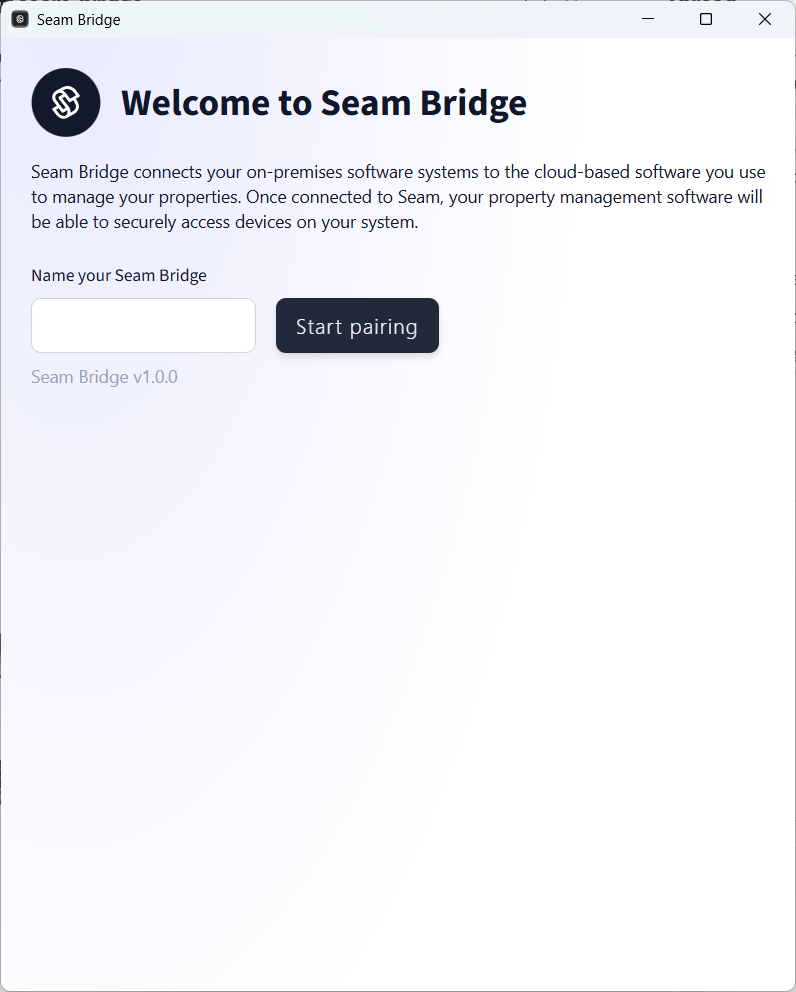
Task: Select the circular Seam emblem above the welcome heading
Action: [x=66, y=102]
